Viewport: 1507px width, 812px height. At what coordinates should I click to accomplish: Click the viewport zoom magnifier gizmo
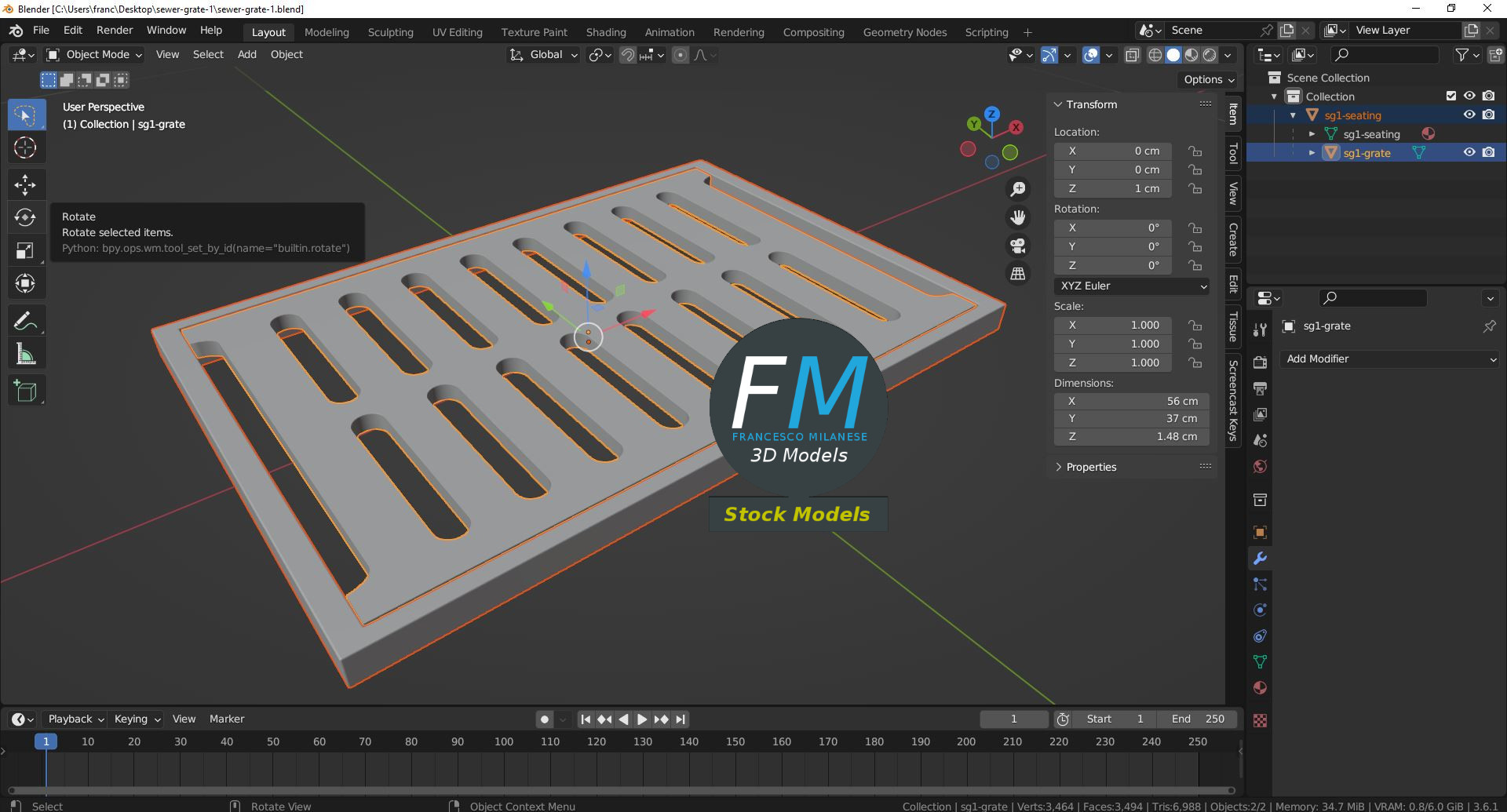(1018, 189)
